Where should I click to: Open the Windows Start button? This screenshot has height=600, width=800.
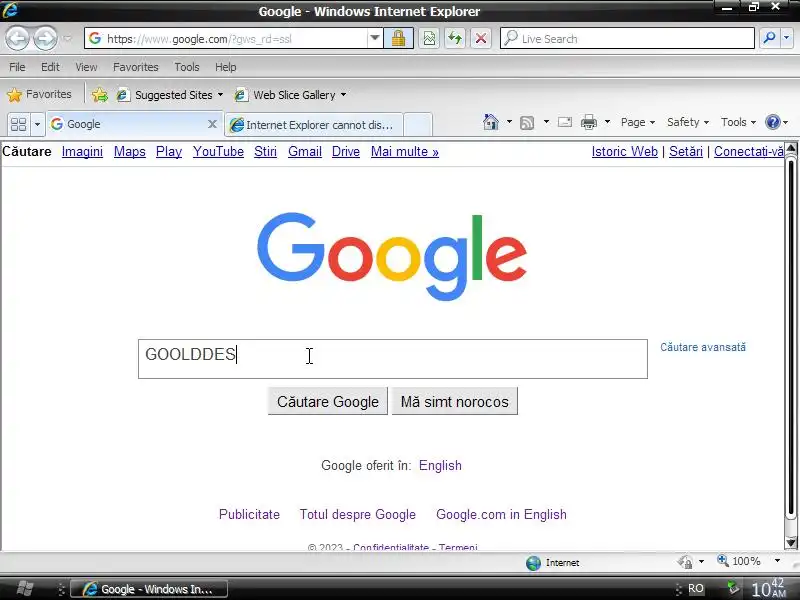pos(24,589)
